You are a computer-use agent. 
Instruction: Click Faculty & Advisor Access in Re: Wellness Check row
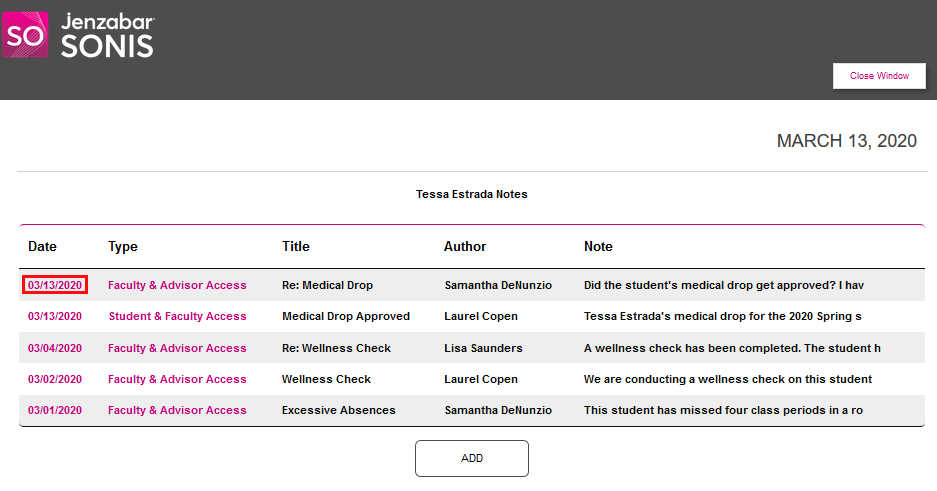(177, 348)
